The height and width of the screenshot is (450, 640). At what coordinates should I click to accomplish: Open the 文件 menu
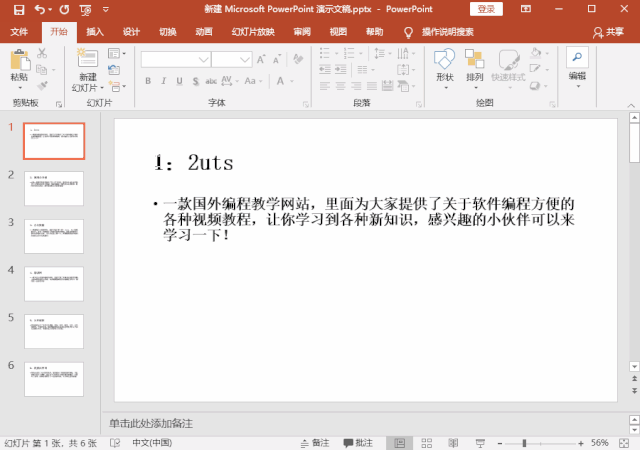click(19, 32)
